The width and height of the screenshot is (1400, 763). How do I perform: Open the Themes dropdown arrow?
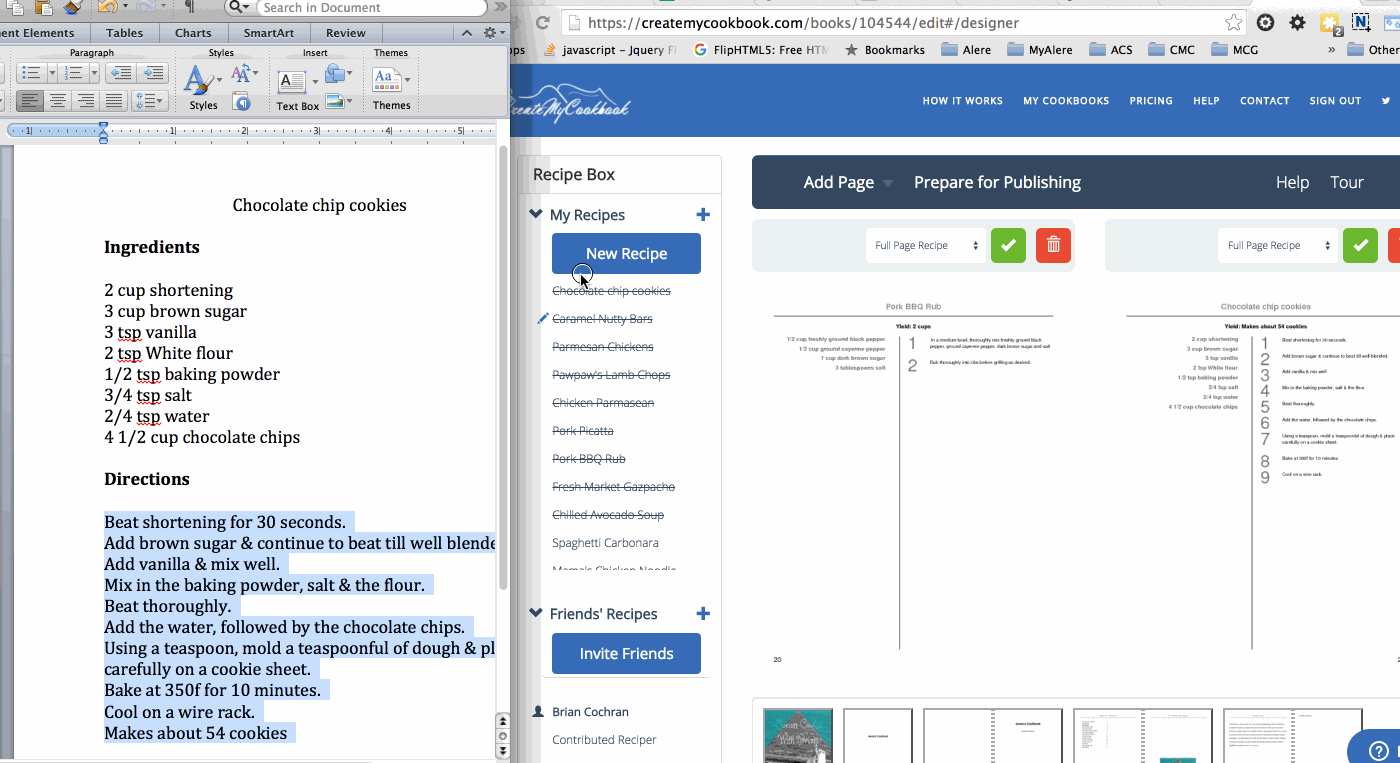407,81
